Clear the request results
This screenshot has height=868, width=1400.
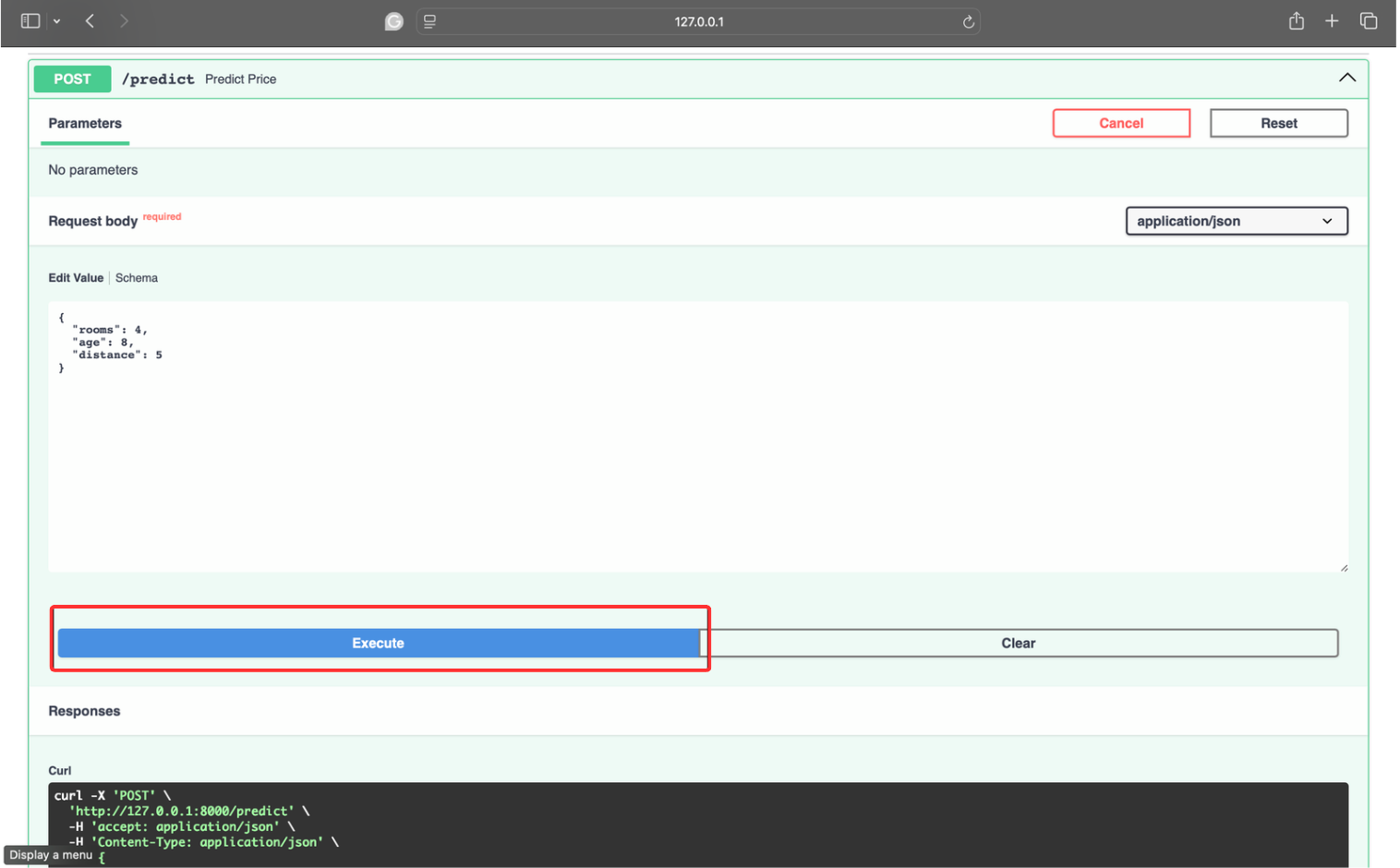(1018, 643)
